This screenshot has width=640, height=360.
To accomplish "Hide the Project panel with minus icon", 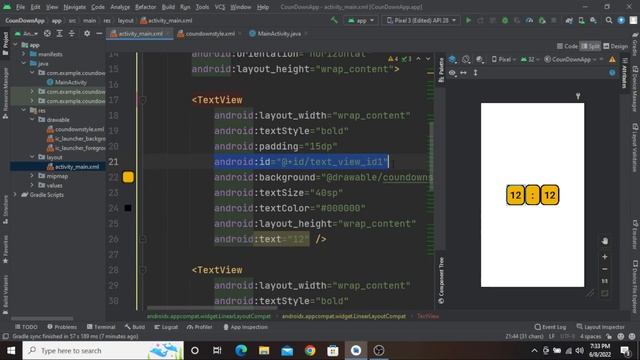I will (x=99, y=33).
